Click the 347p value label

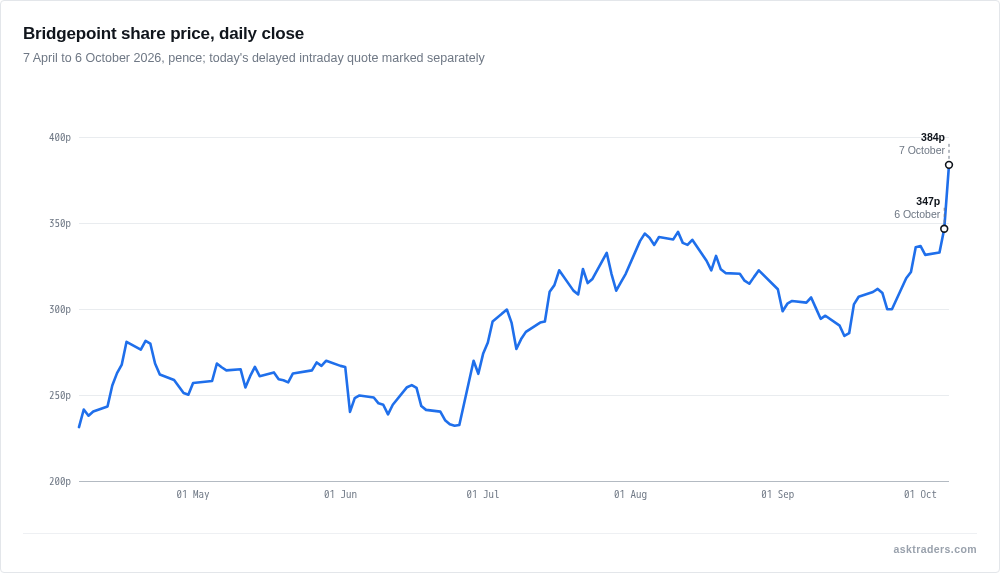(x=928, y=201)
